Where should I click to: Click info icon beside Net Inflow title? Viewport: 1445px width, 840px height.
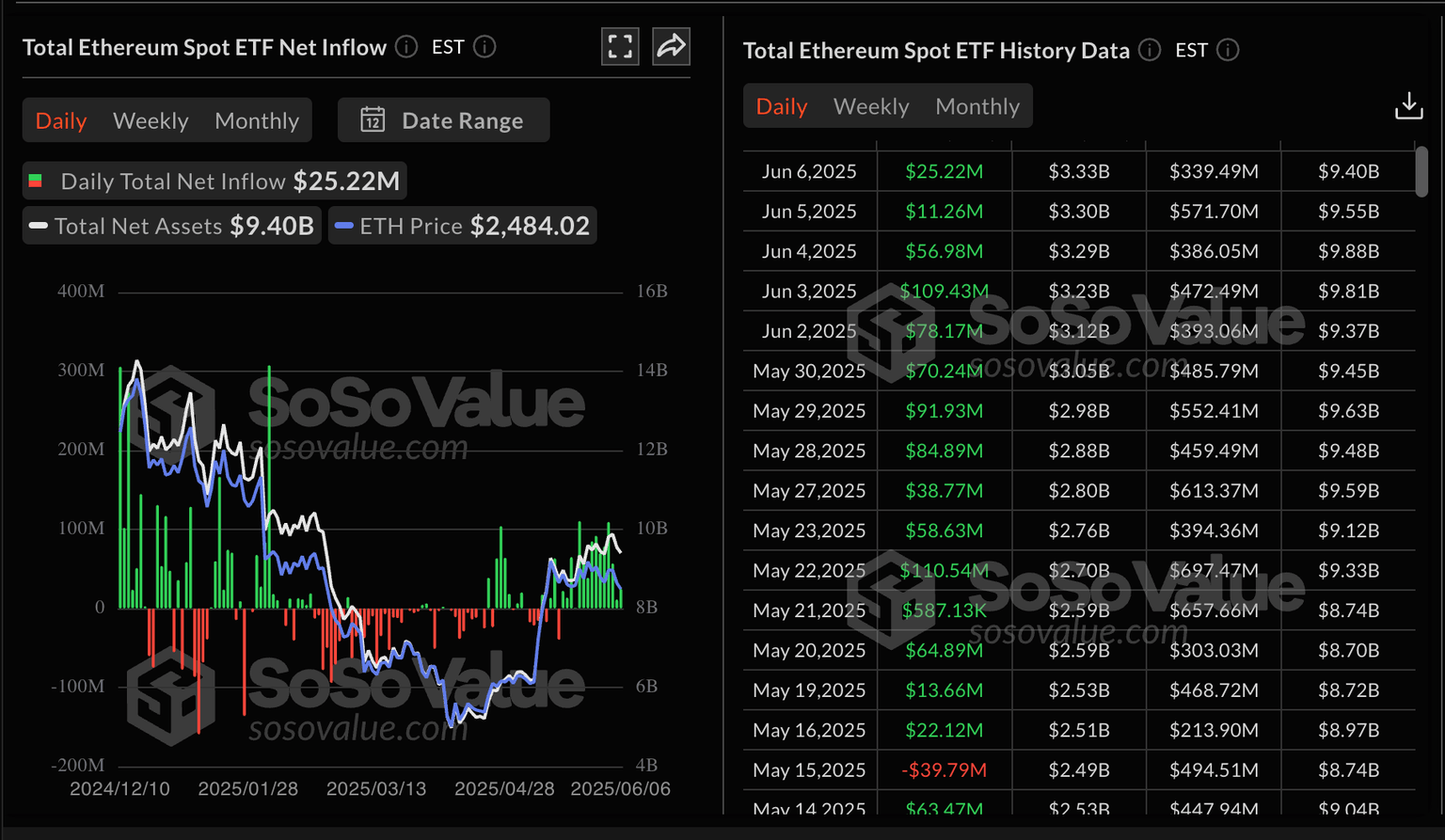(x=406, y=47)
